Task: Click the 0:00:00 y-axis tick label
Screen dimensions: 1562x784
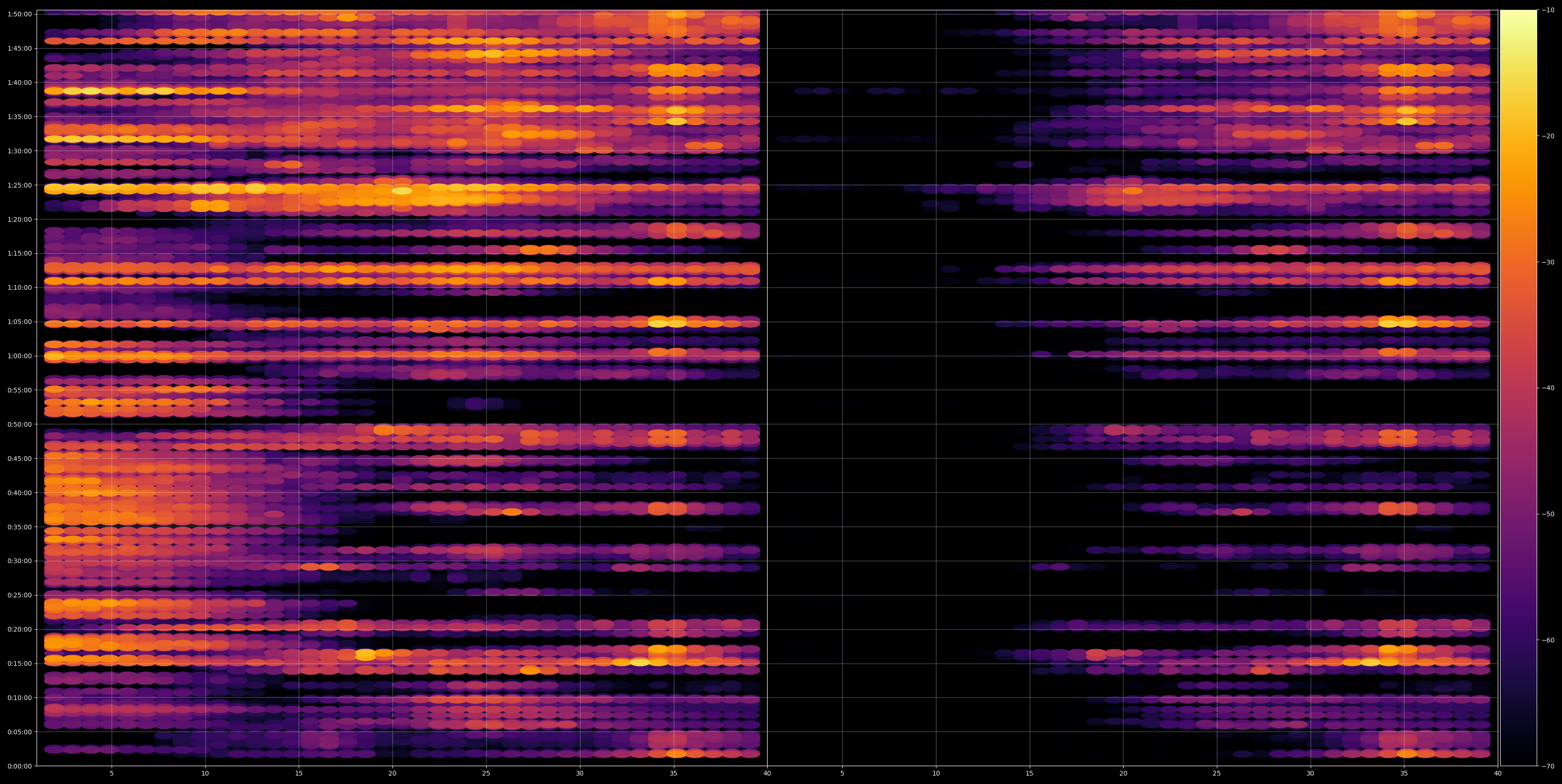Action: pos(20,766)
